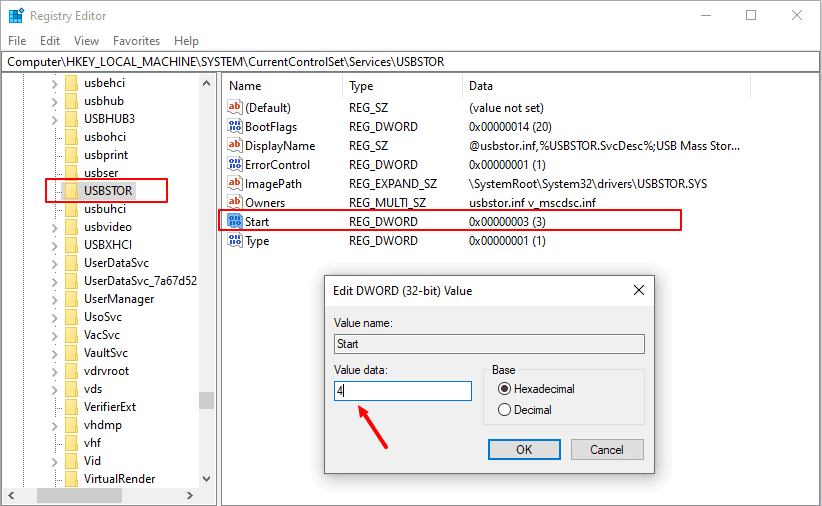822x506 pixels.
Task: Click the UserManager folder icon
Action: click(71, 298)
